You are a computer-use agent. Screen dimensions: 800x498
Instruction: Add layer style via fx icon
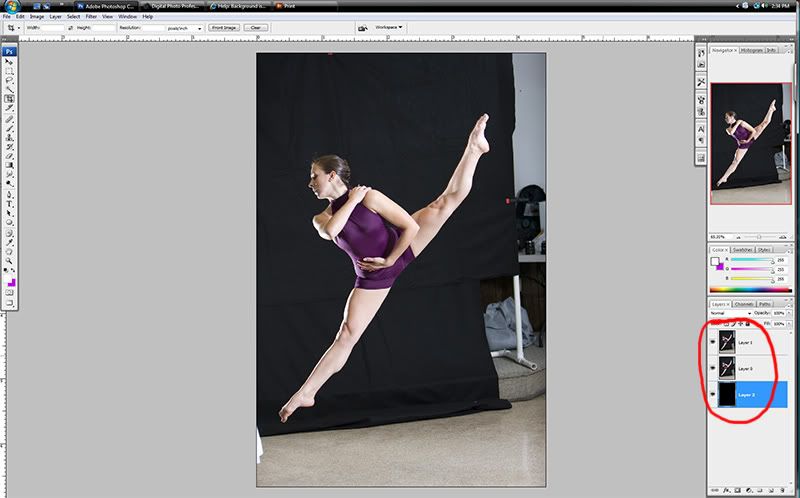coord(727,490)
